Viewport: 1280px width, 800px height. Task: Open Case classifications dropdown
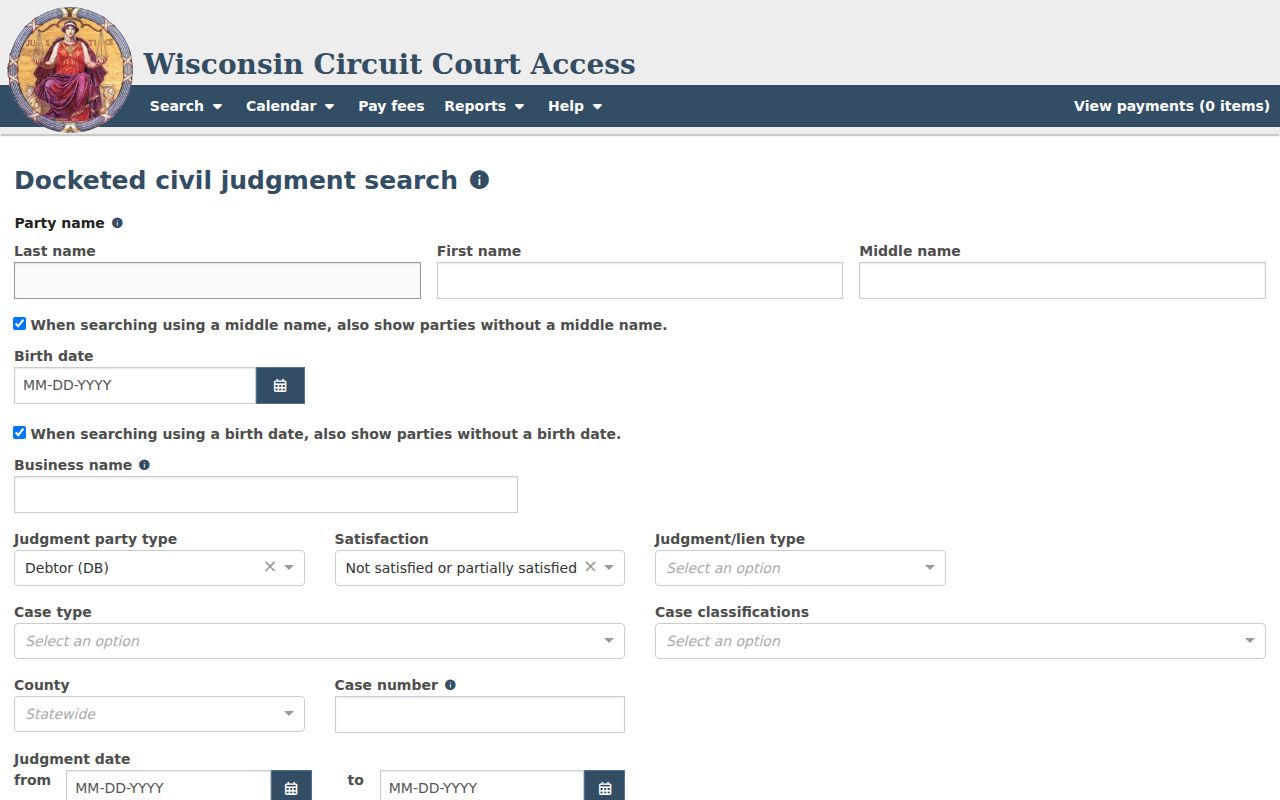pos(960,641)
